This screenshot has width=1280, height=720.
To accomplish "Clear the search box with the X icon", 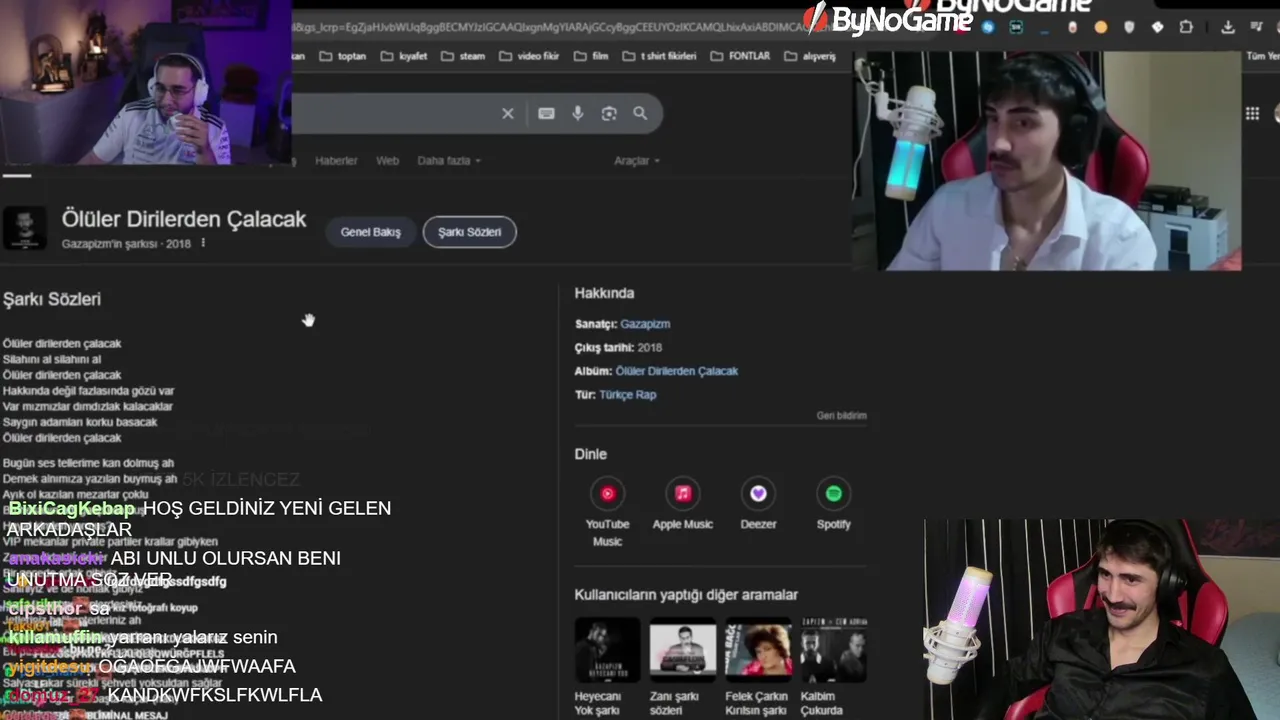I will point(508,114).
